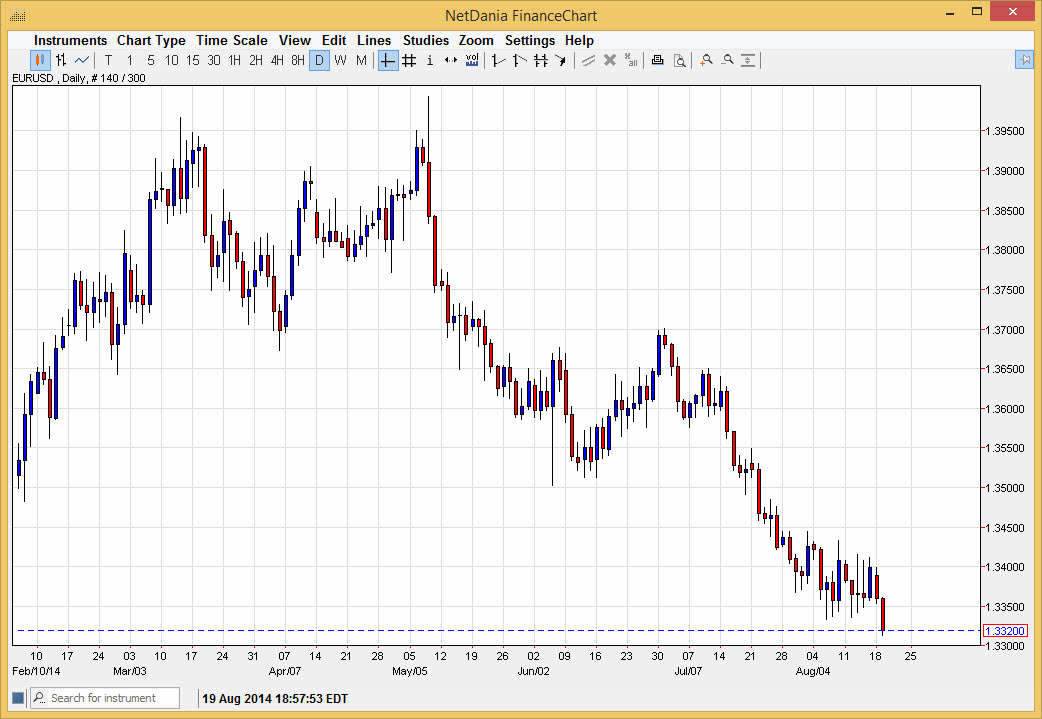Click the remove all objects icon
1042x719 pixels.
pyautogui.click(x=631, y=60)
